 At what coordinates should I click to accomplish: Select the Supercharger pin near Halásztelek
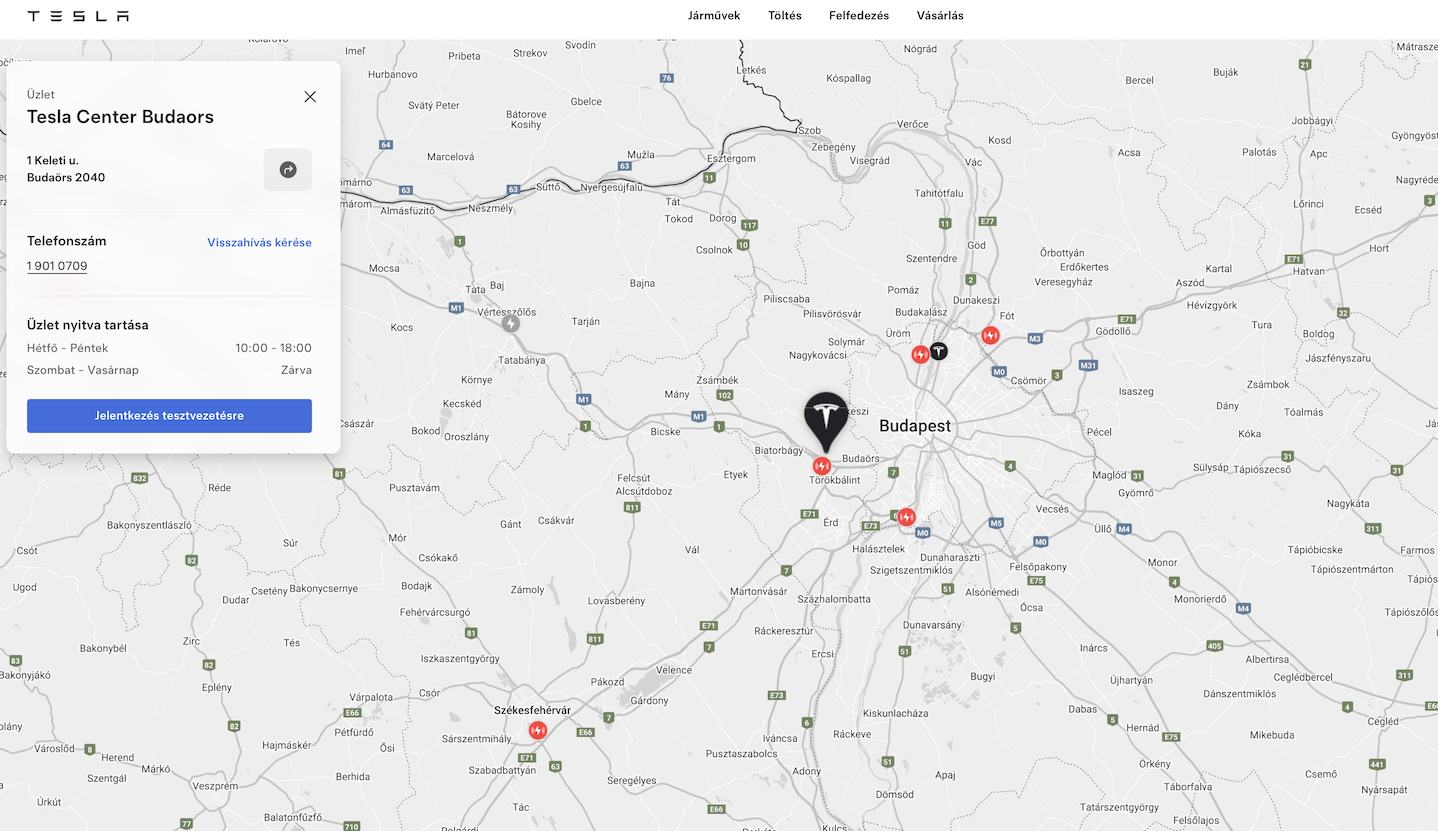pos(906,517)
